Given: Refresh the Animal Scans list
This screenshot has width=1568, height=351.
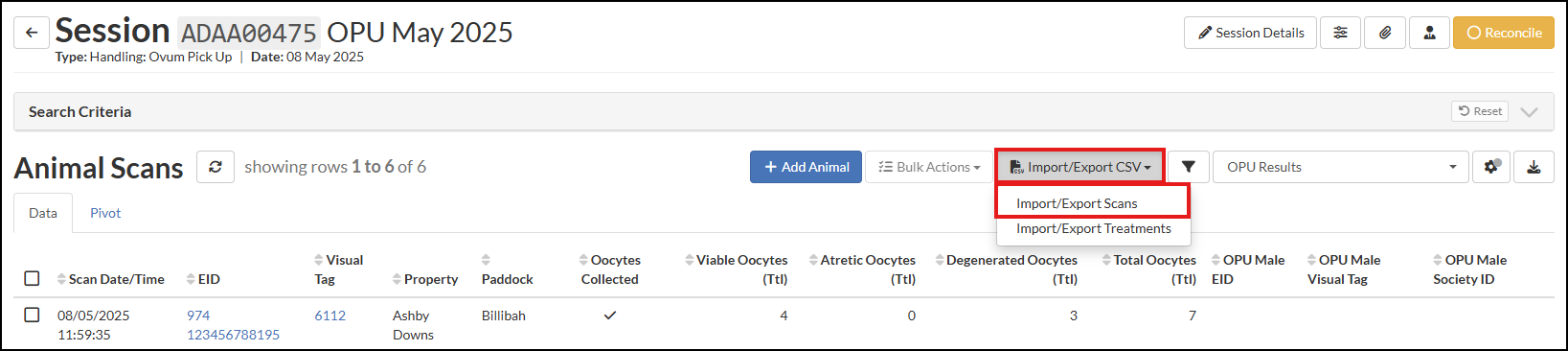Looking at the screenshot, I should click(x=216, y=167).
